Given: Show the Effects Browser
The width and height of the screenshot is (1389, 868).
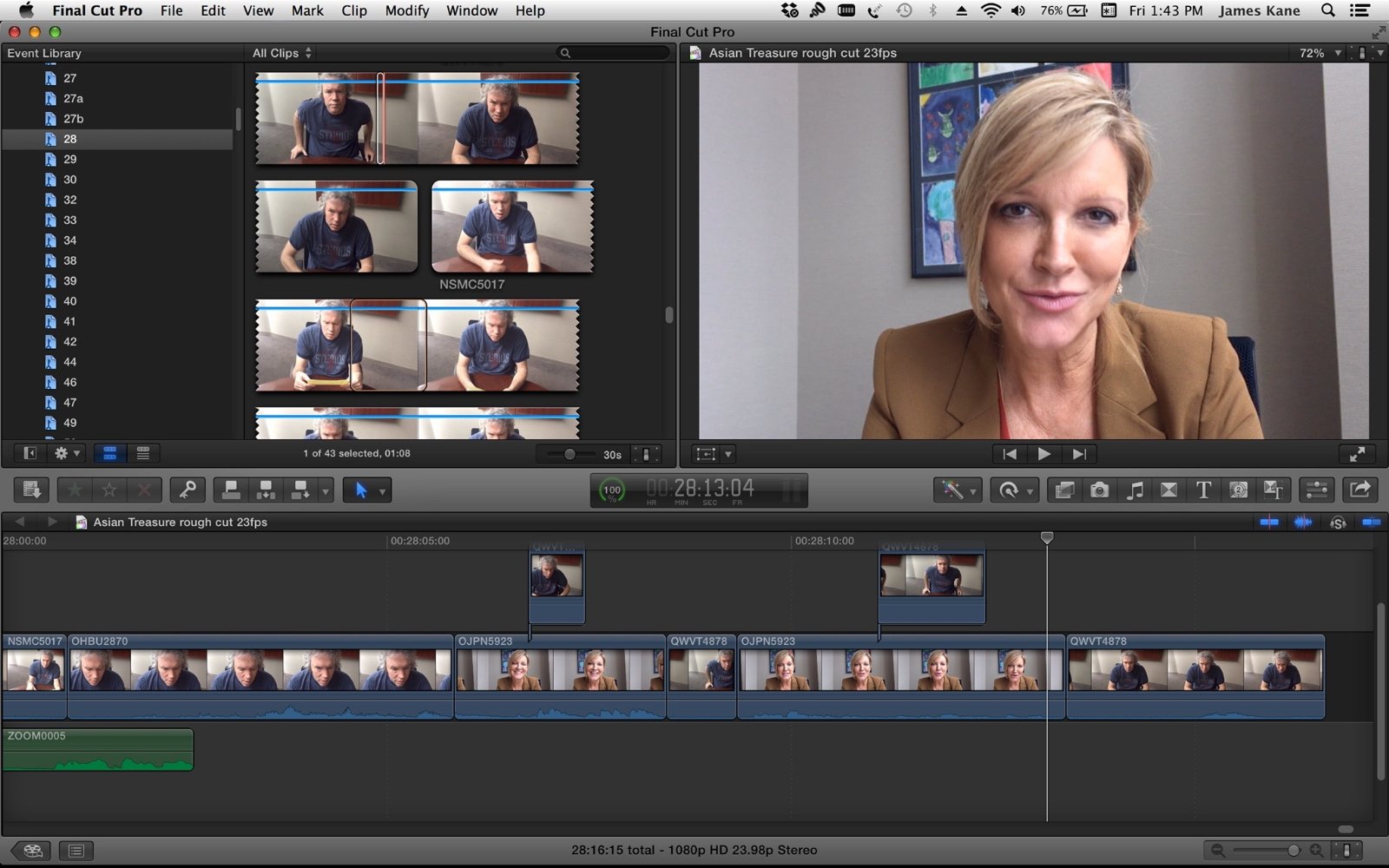Looking at the screenshot, I should pyautogui.click(x=1064, y=490).
